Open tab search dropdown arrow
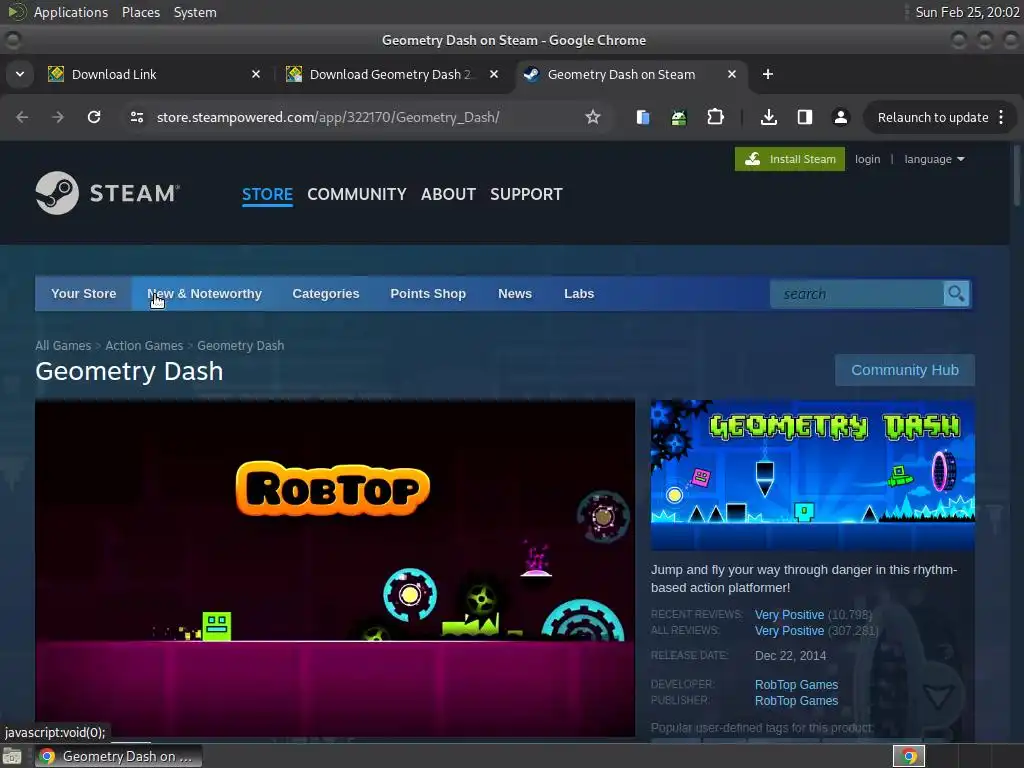 click(20, 74)
